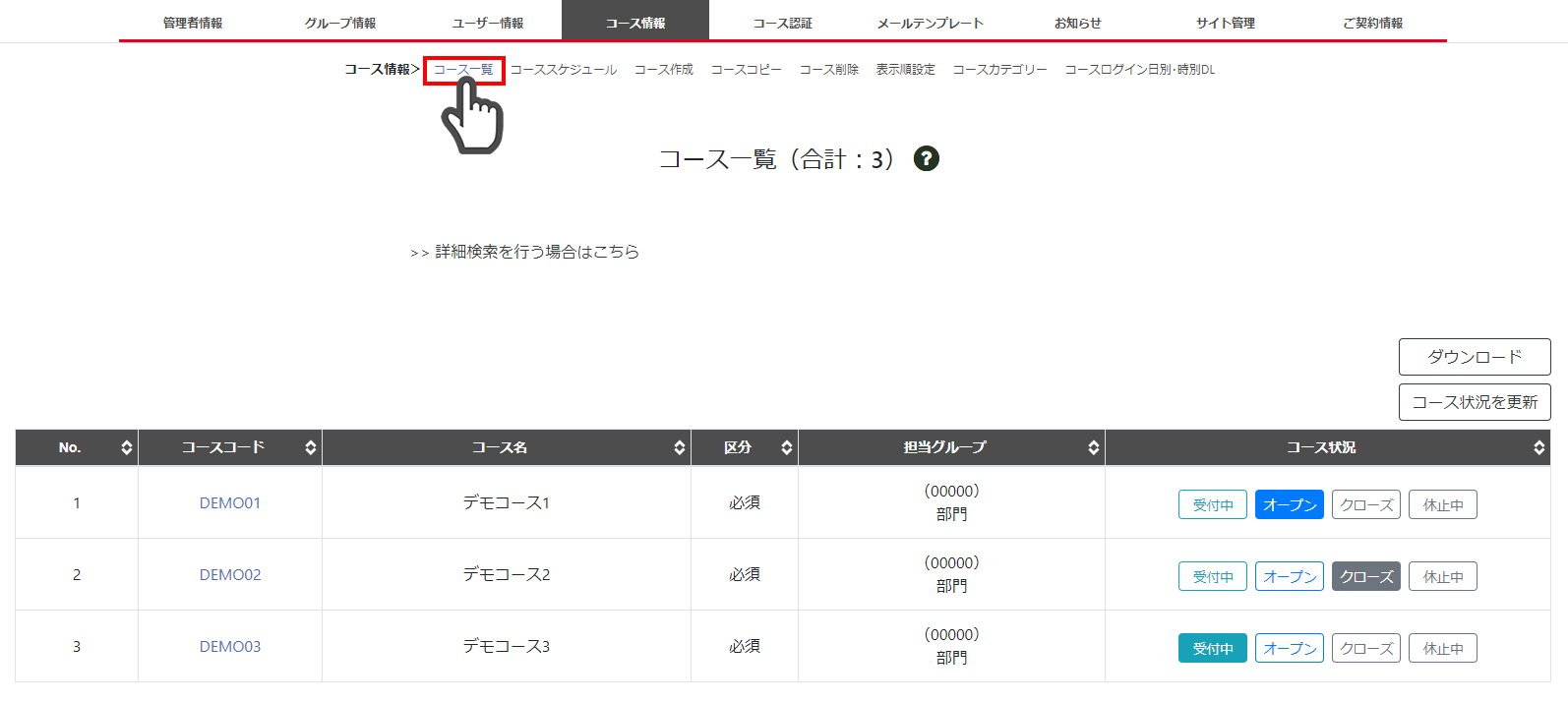This screenshot has width=1568, height=702.
Task: Click the コース状況を更新 button
Action: point(1475,402)
